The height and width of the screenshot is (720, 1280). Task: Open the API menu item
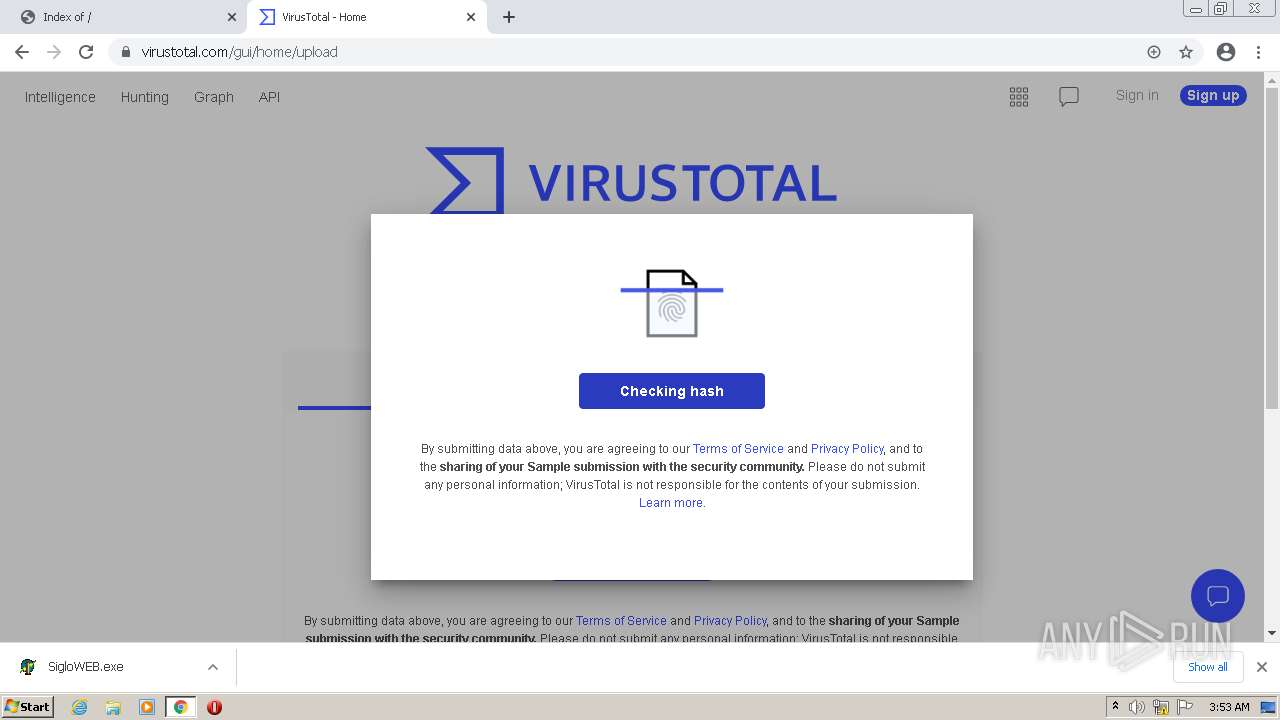click(x=269, y=97)
